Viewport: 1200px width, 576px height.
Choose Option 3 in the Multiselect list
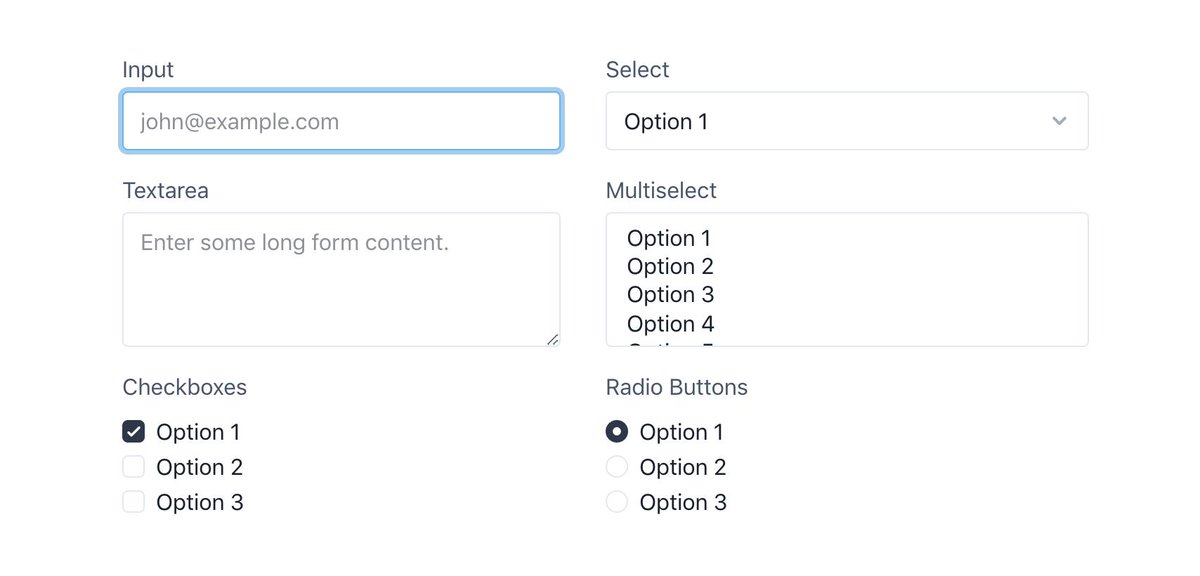[x=670, y=295]
